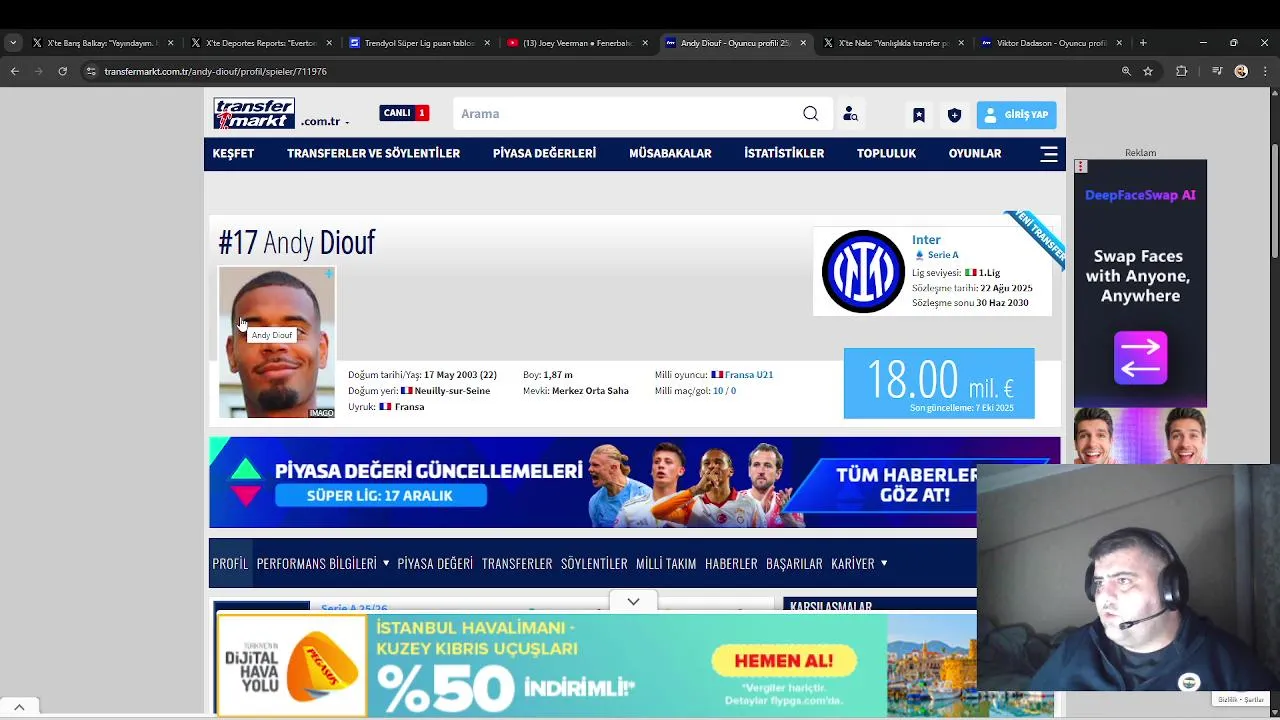
Task: Open the Serie A league link
Action: click(x=943, y=255)
